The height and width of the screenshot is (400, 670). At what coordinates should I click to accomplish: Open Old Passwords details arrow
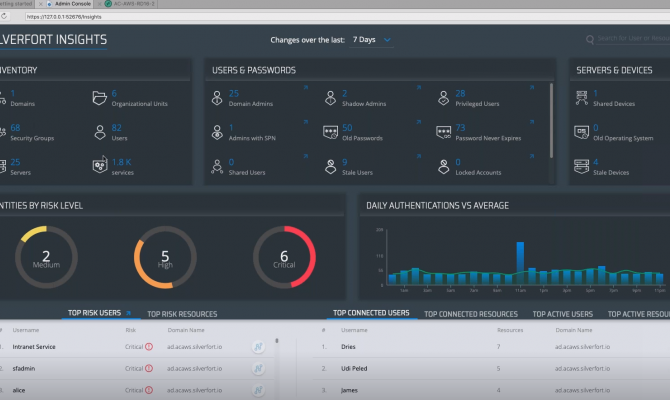pyautogui.click(x=419, y=122)
